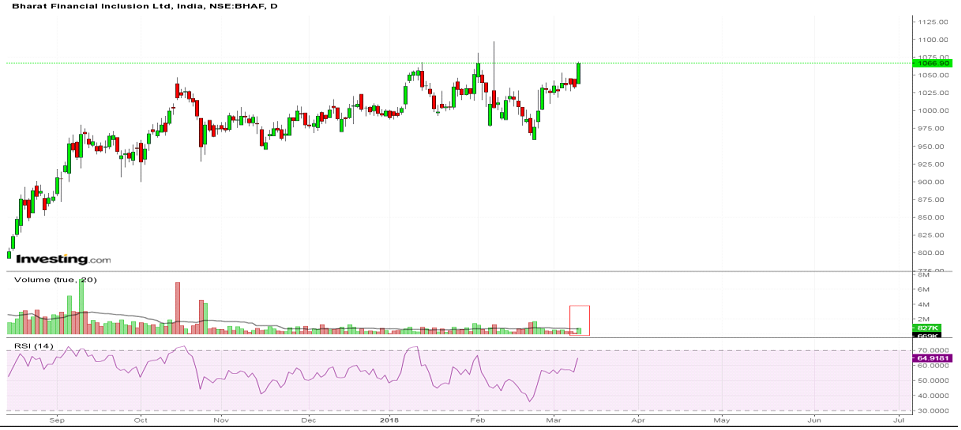Click the Sep label on time axis
961x430 pixels.
pyautogui.click(x=57, y=420)
